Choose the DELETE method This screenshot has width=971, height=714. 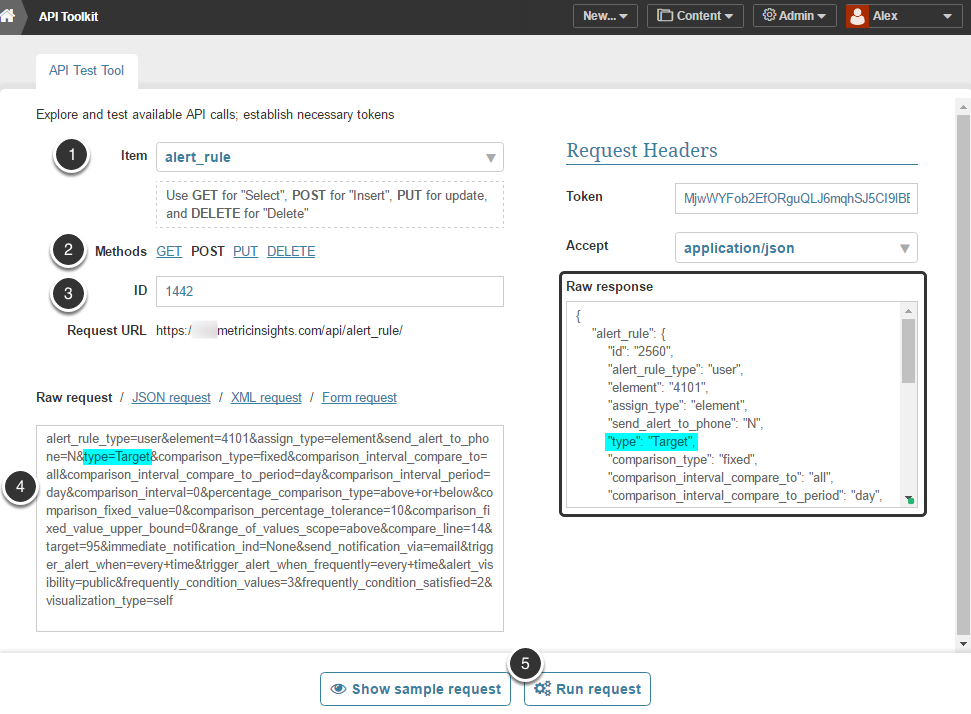click(291, 251)
